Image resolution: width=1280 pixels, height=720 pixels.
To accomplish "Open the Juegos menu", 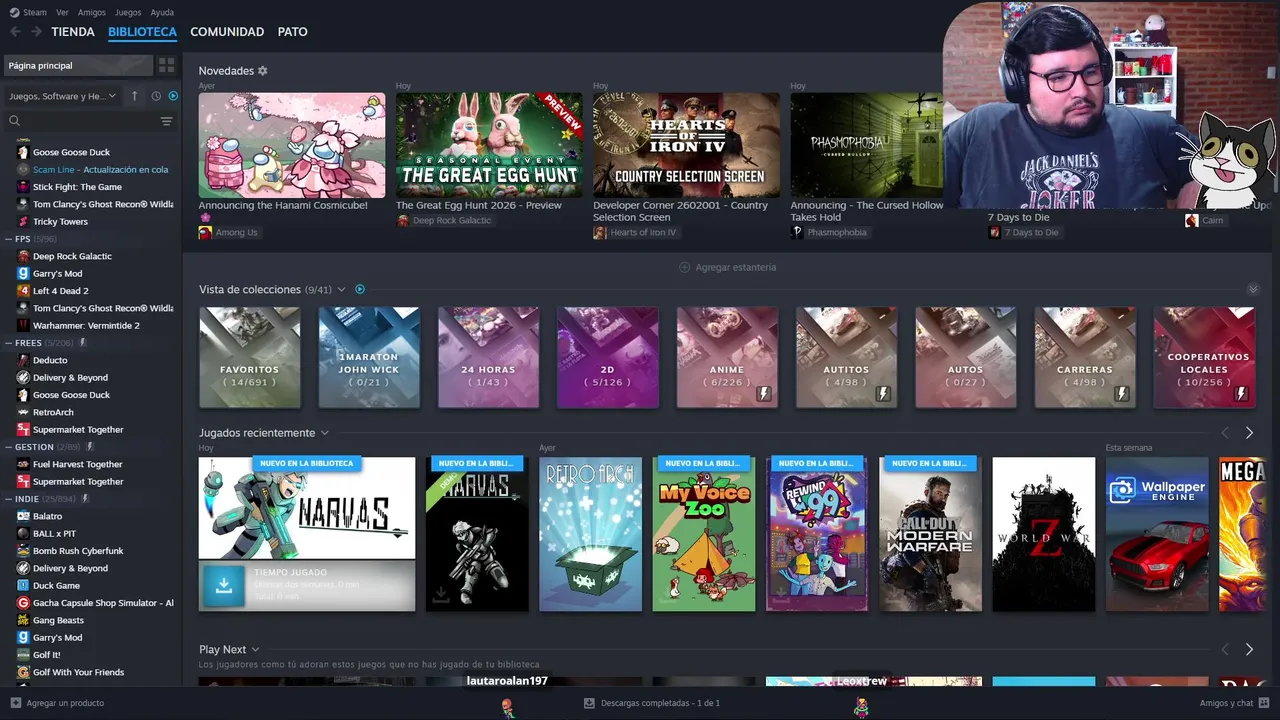I will click(128, 12).
